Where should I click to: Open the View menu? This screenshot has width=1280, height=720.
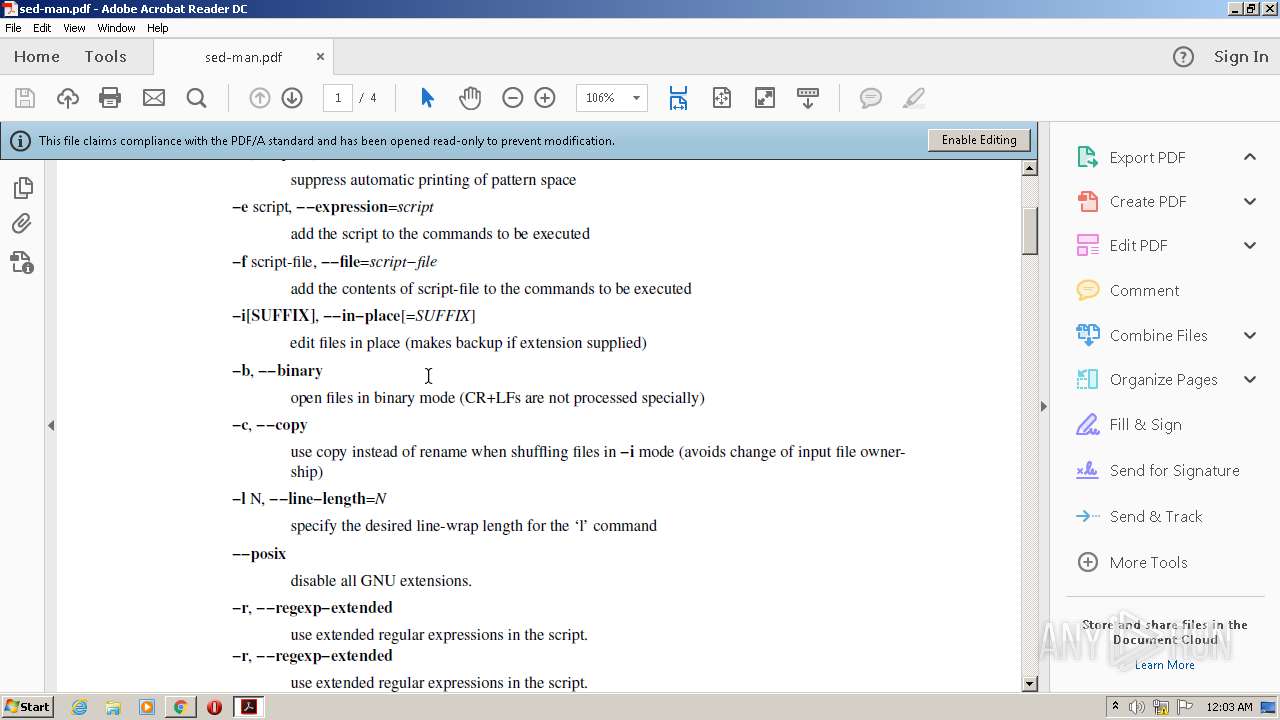click(x=74, y=28)
